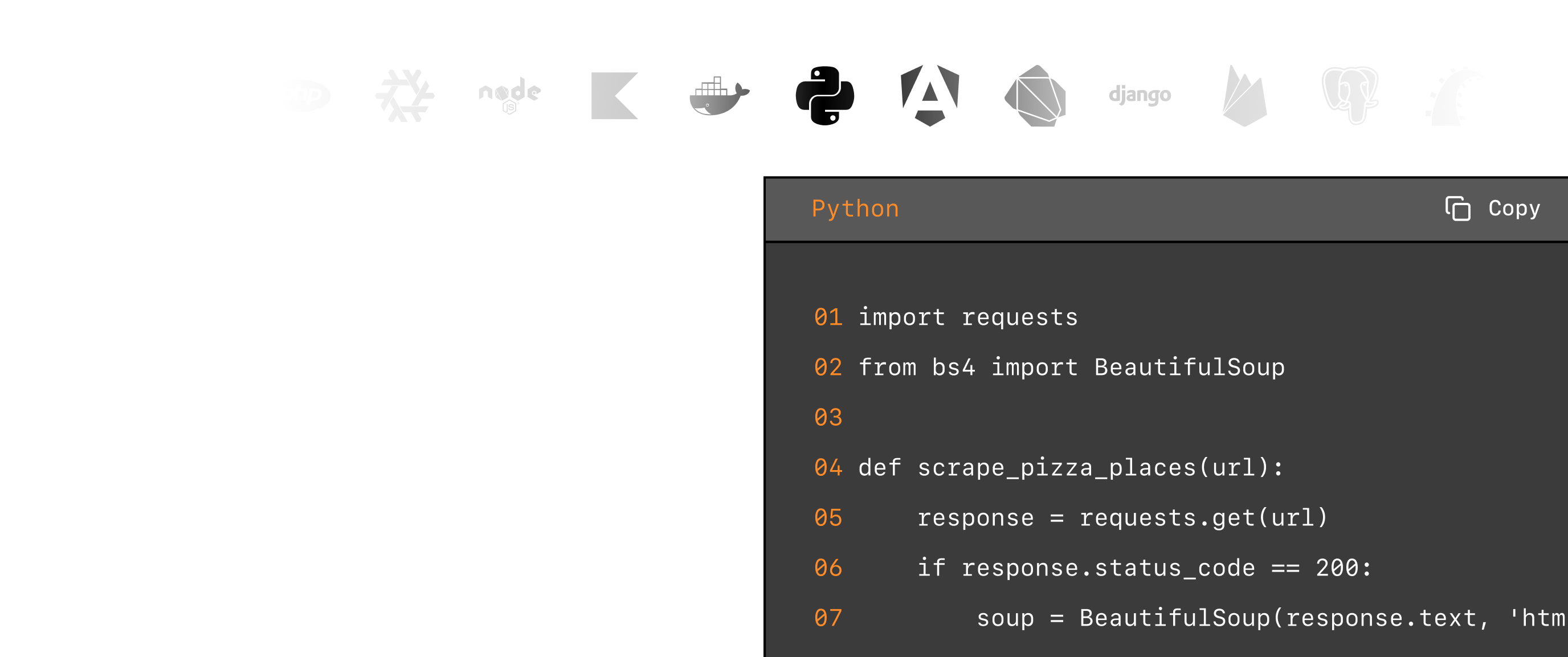Click the empty line 03
This screenshot has width=1568, height=657.
828,417
